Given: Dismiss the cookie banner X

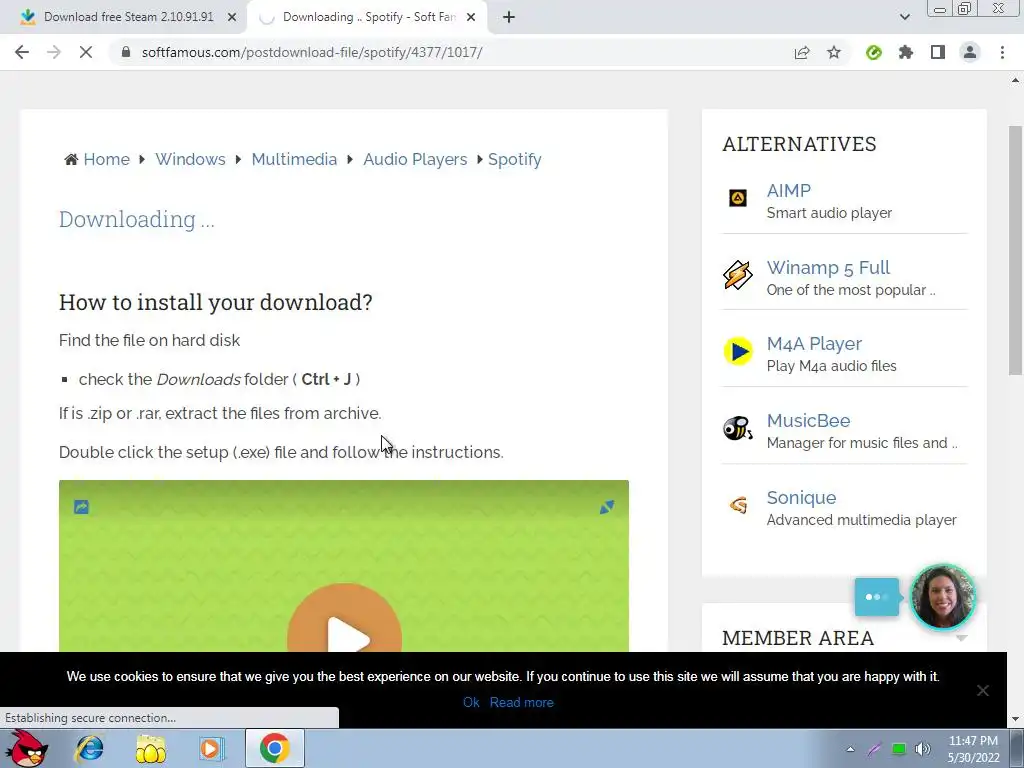Looking at the screenshot, I should pos(982,690).
